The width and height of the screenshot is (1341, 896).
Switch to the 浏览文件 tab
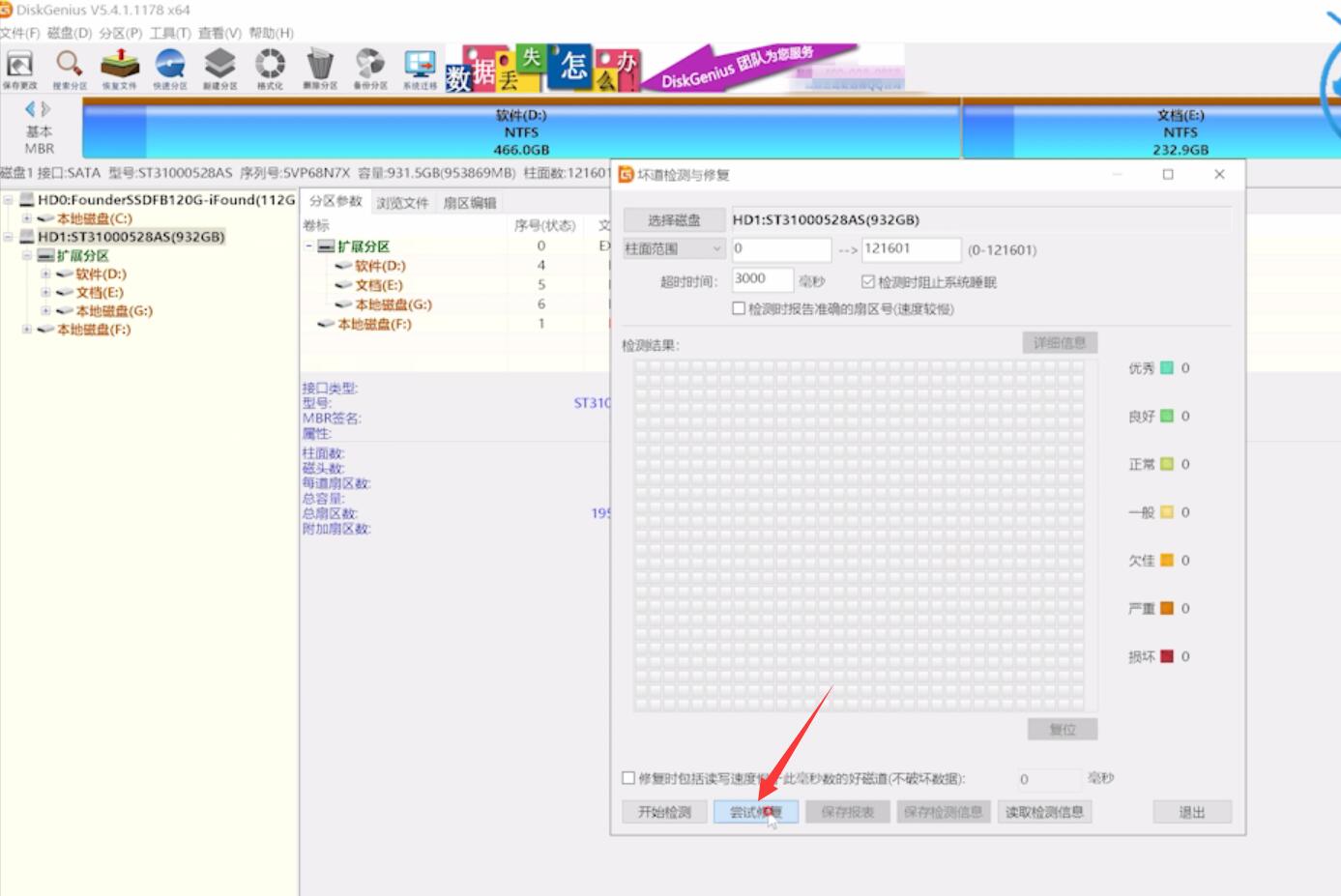(x=402, y=203)
